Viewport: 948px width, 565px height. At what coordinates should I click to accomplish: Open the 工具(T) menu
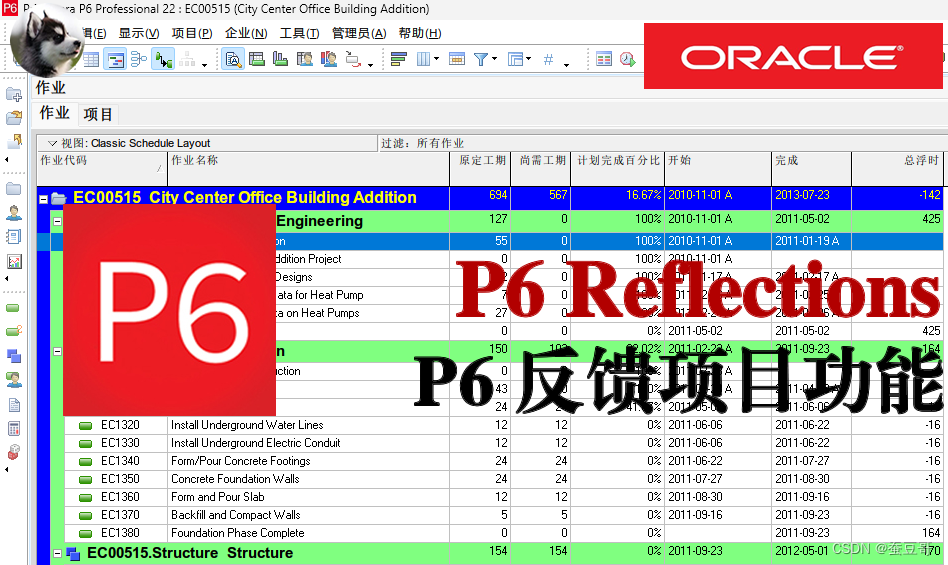point(299,33)
